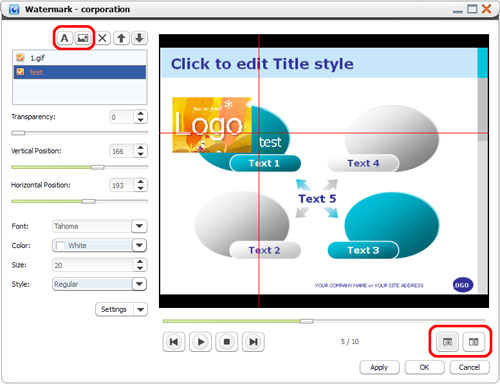The image size is (500, 384).
Task: Confirm with the OK button
Action: point(424,367)
